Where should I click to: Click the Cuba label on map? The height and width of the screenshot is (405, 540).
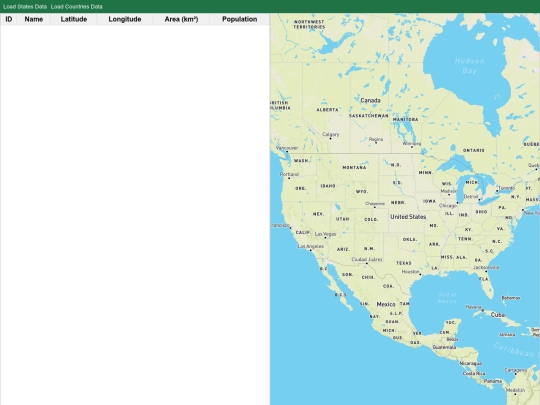498,315
